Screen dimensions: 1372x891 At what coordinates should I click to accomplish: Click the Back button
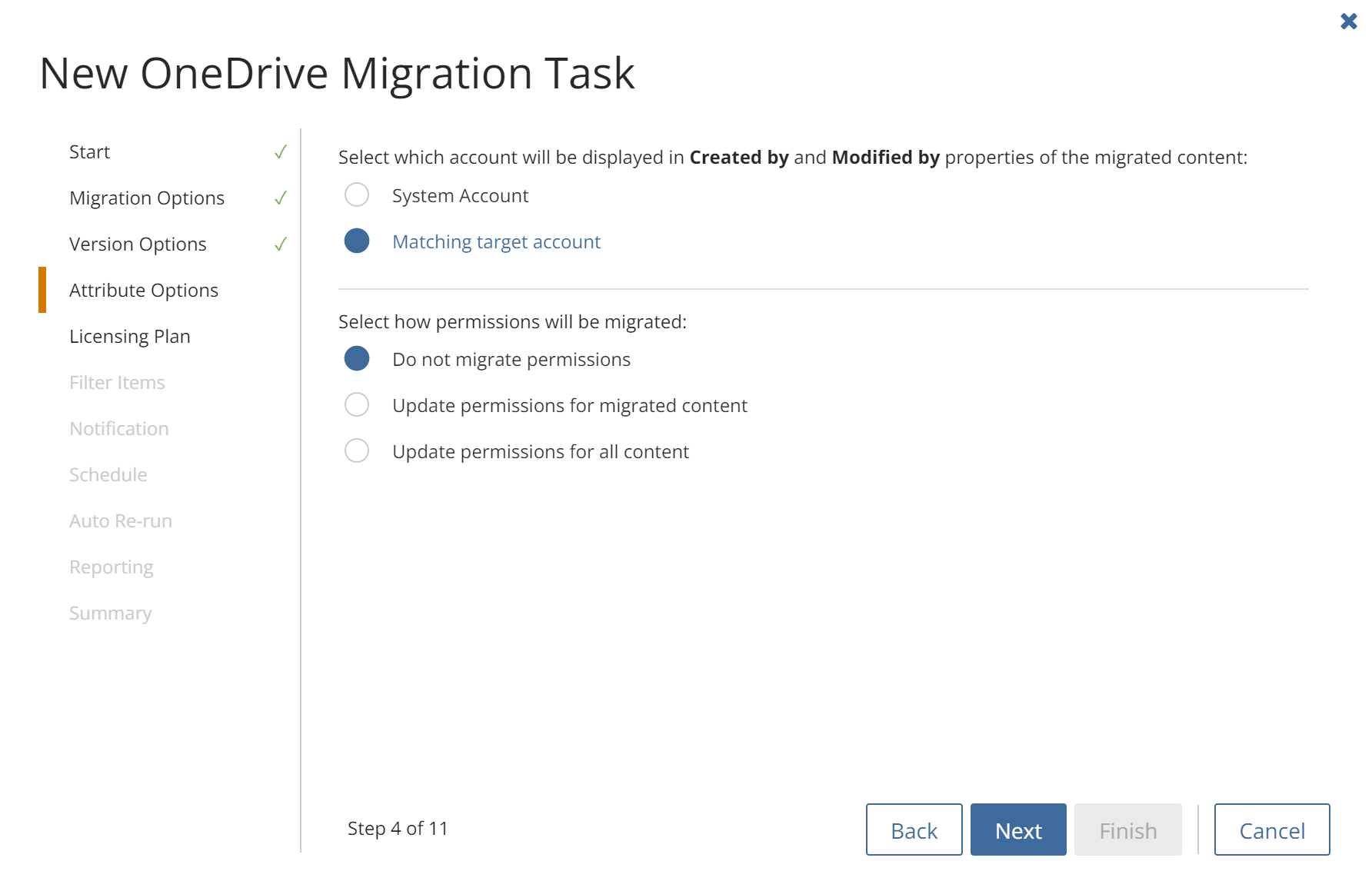click(x=914, y=829)
